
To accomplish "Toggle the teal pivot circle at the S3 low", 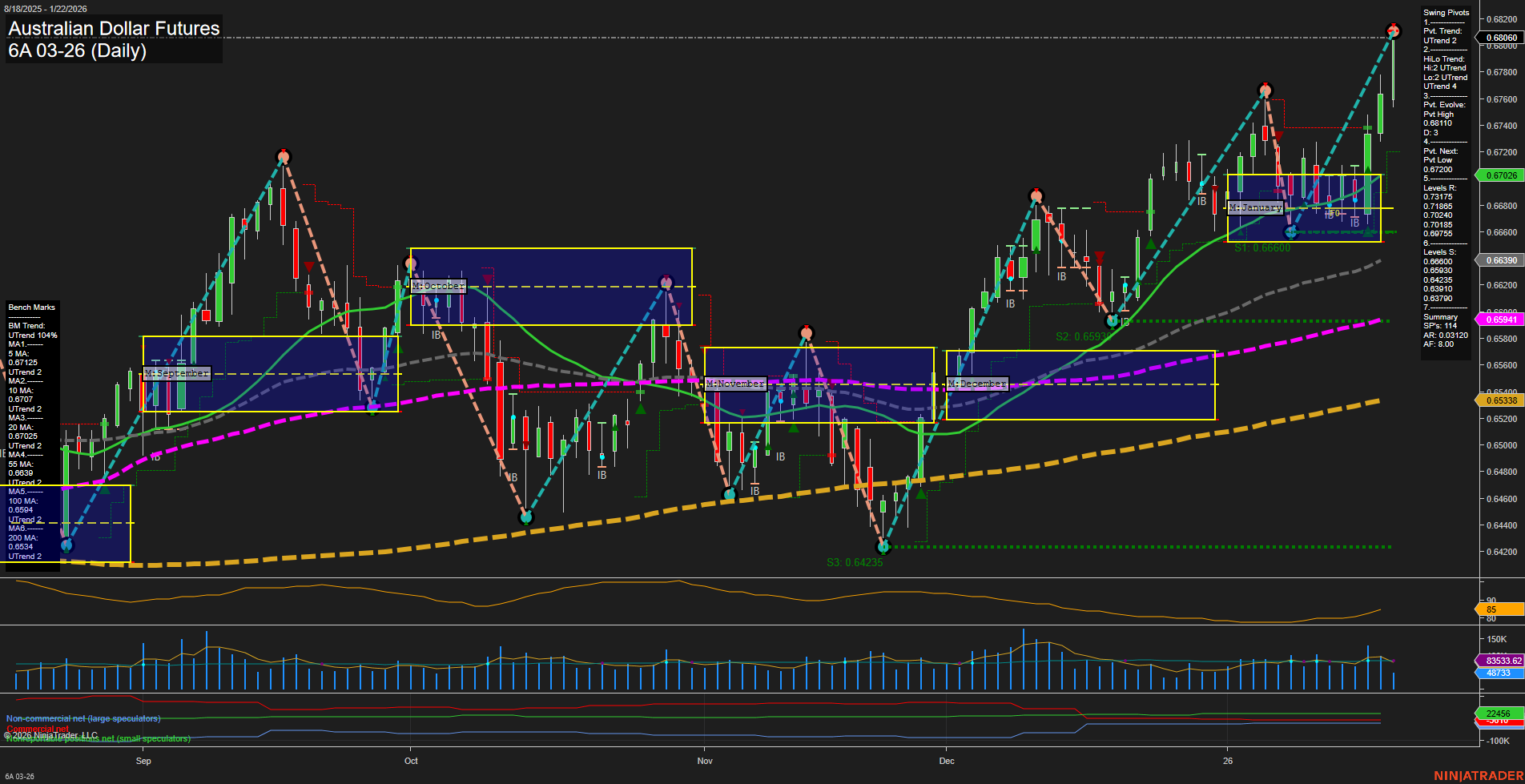I will (x=883, y=548).
